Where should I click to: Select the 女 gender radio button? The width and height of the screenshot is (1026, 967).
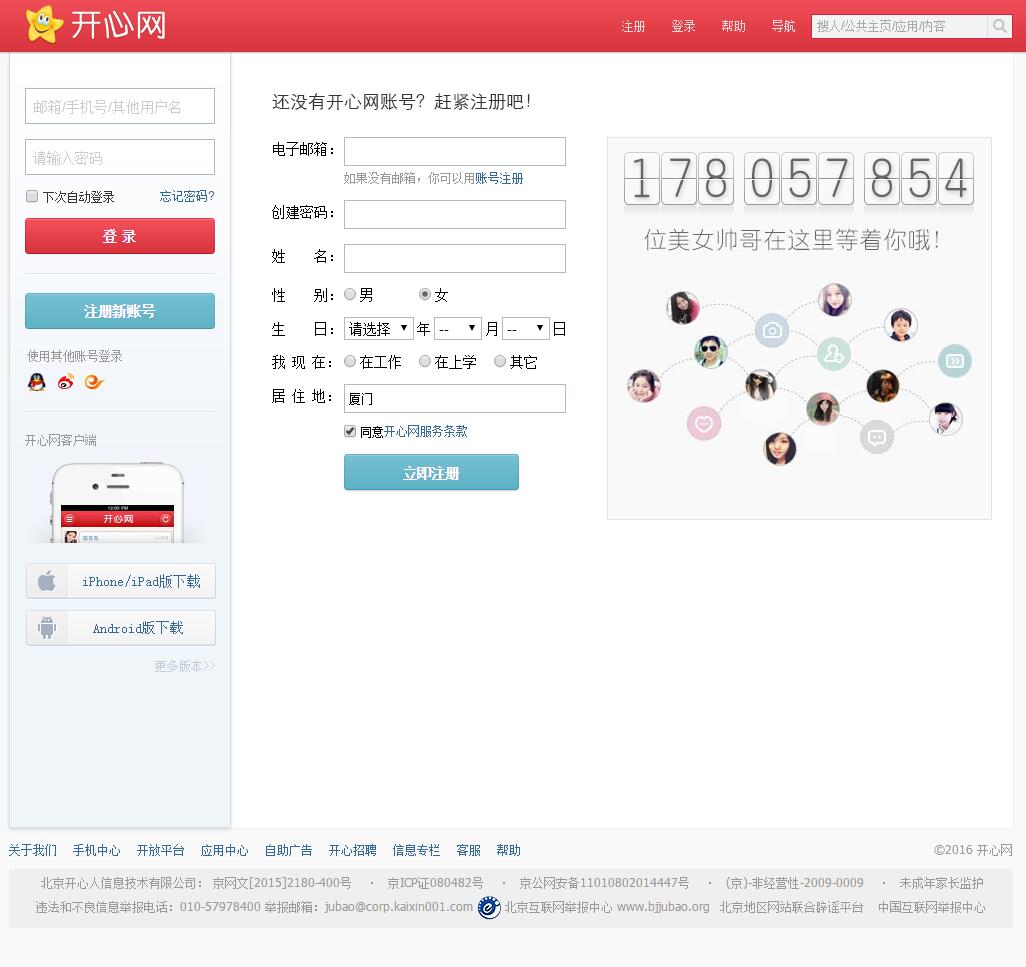coord(425,294)
